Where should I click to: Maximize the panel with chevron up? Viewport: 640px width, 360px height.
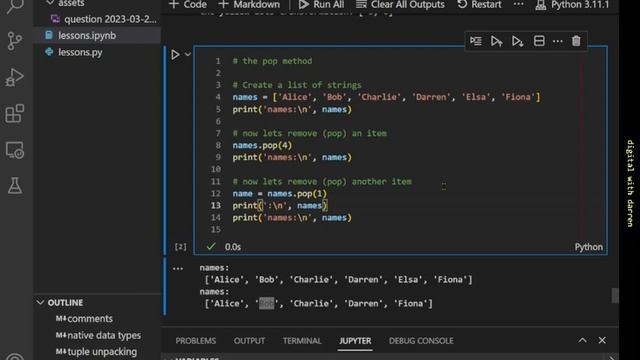tap(582, 340)
